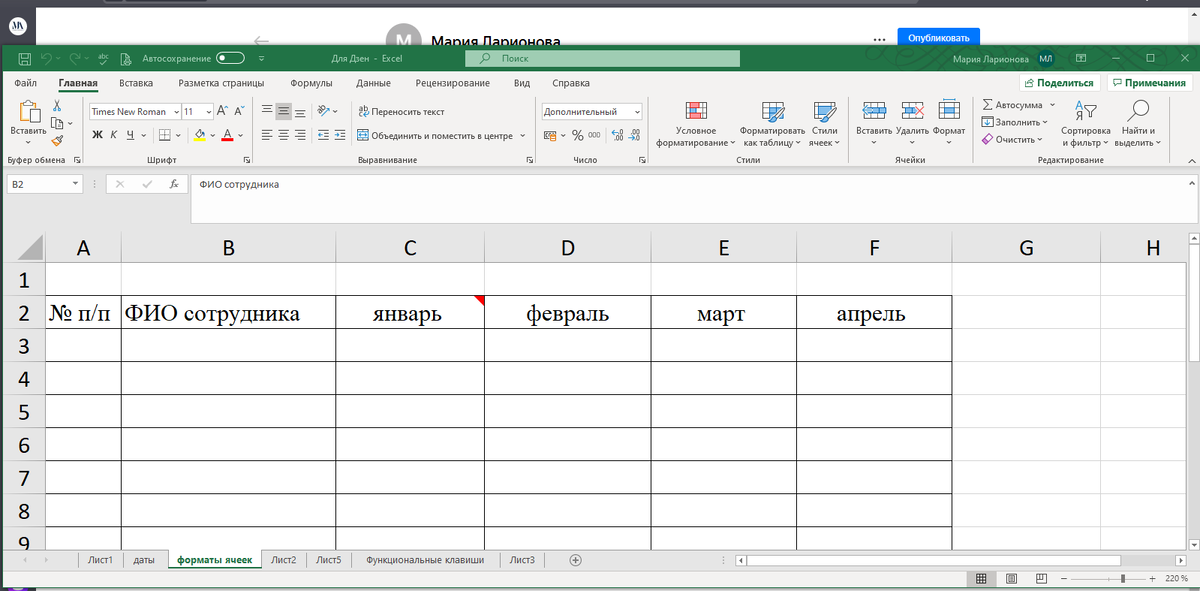Click the Вставить paste button
Viewport: 1200px width, 591px height.
point(28,122)
